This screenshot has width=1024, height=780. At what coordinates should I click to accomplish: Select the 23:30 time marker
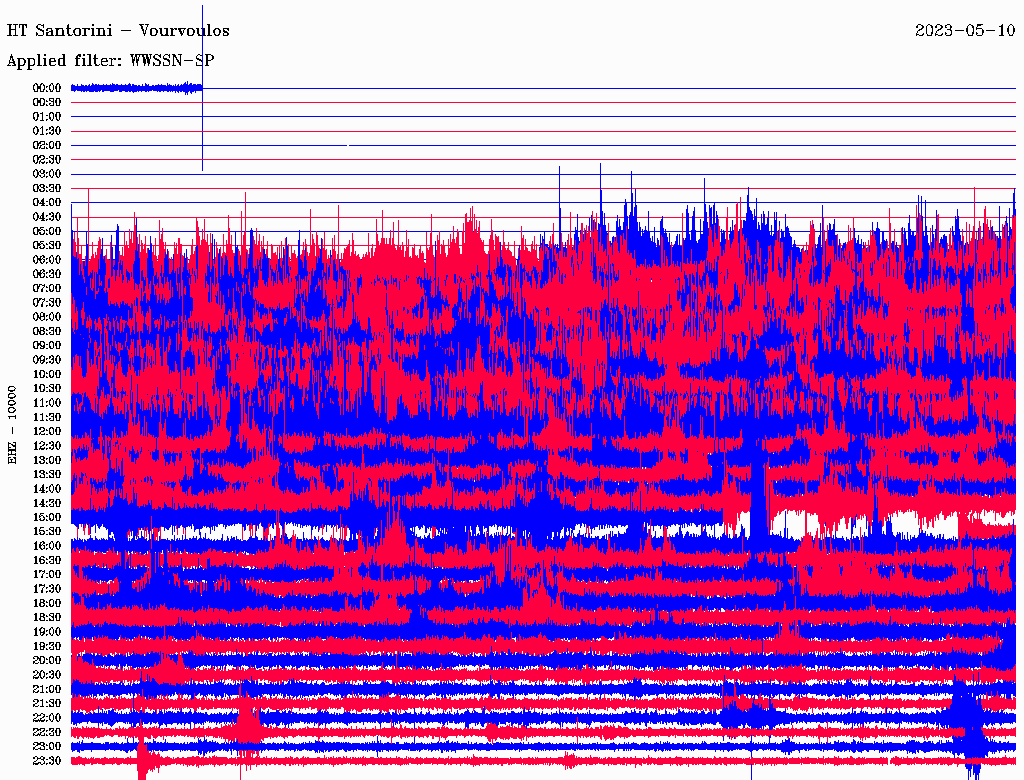(x=47, y=761)
